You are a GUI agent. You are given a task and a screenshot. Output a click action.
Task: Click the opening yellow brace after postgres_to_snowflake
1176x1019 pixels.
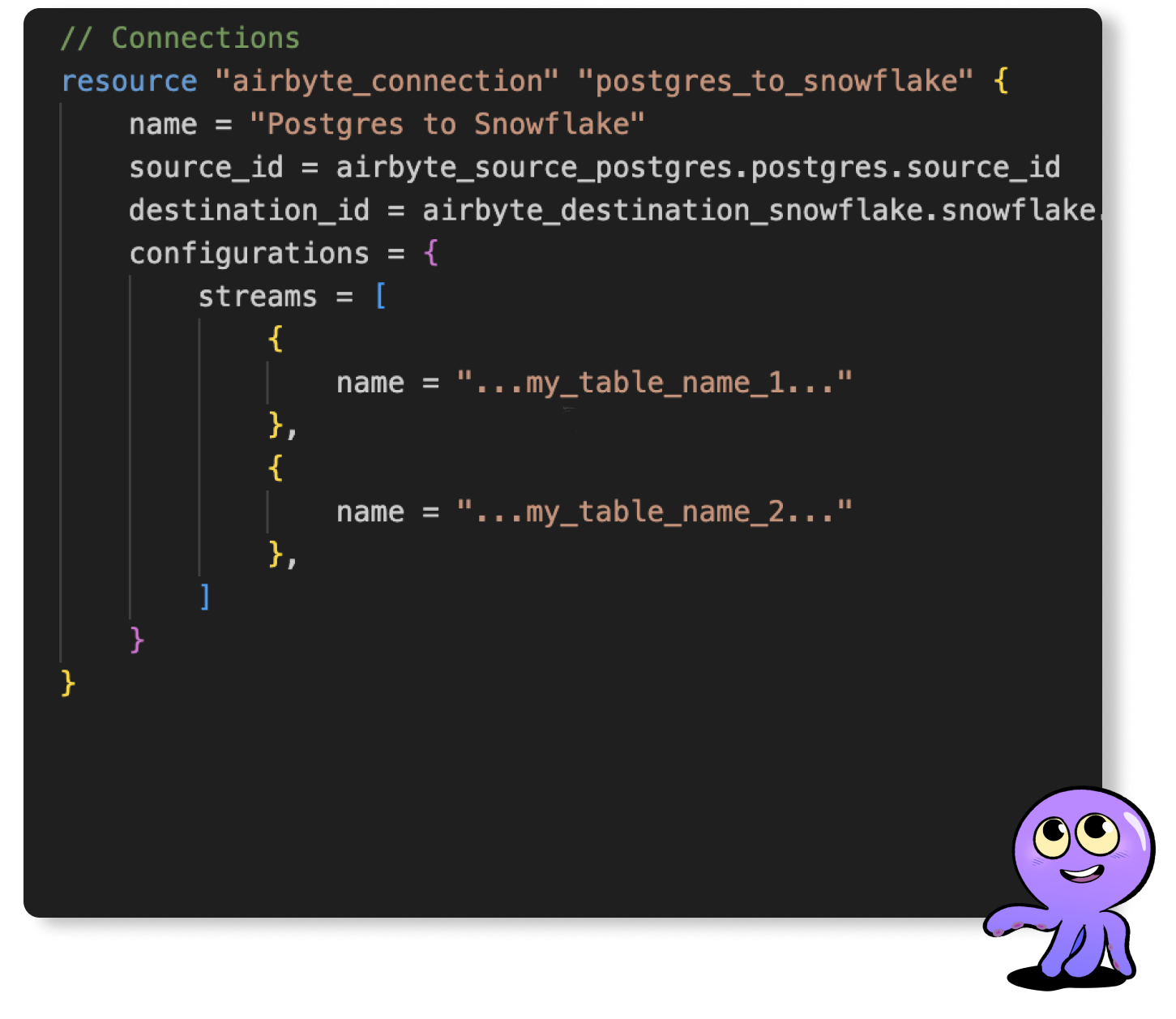(1001, 81)
